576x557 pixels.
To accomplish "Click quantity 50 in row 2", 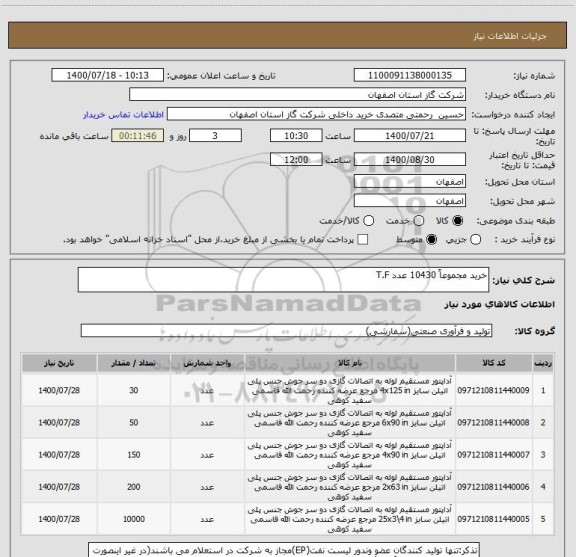I will click(x=134, y=423).
